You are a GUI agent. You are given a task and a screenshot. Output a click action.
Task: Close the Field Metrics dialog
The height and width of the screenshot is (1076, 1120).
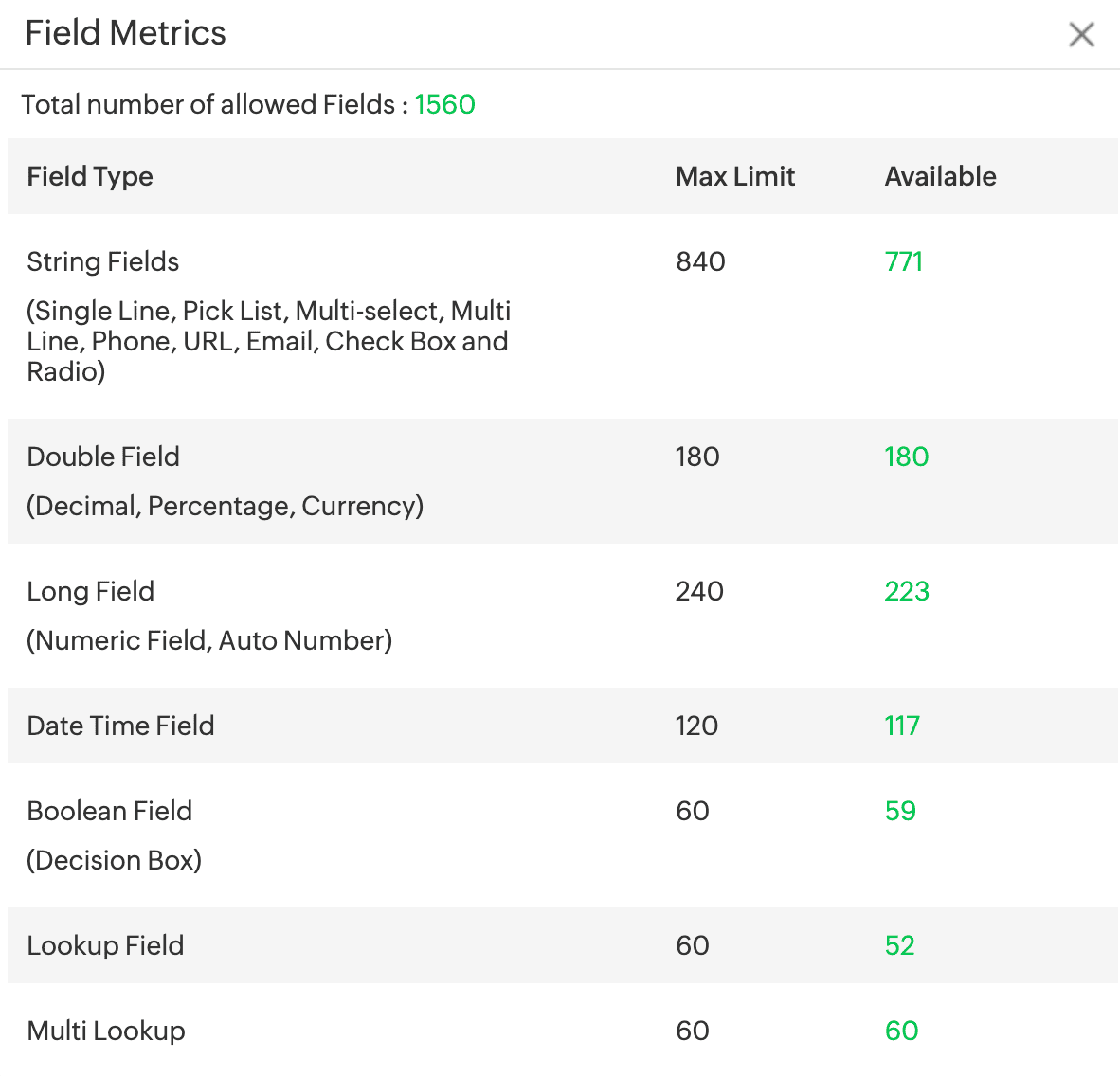[x=1081, y=35]
